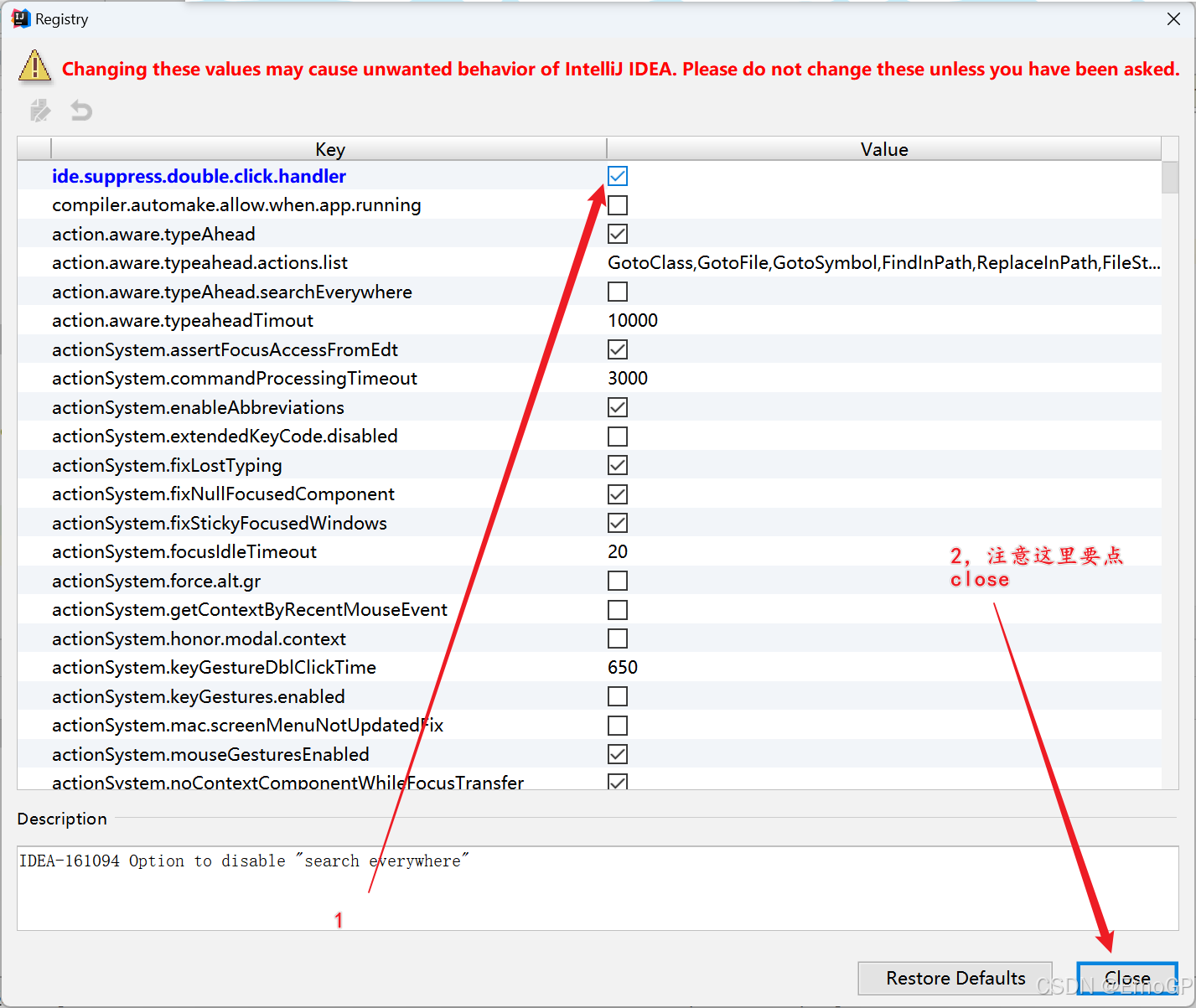Select the actionSystem.enableAbbreviations key
Image resolution: width=1196 pixels, height=1008 pixels.
198,407
